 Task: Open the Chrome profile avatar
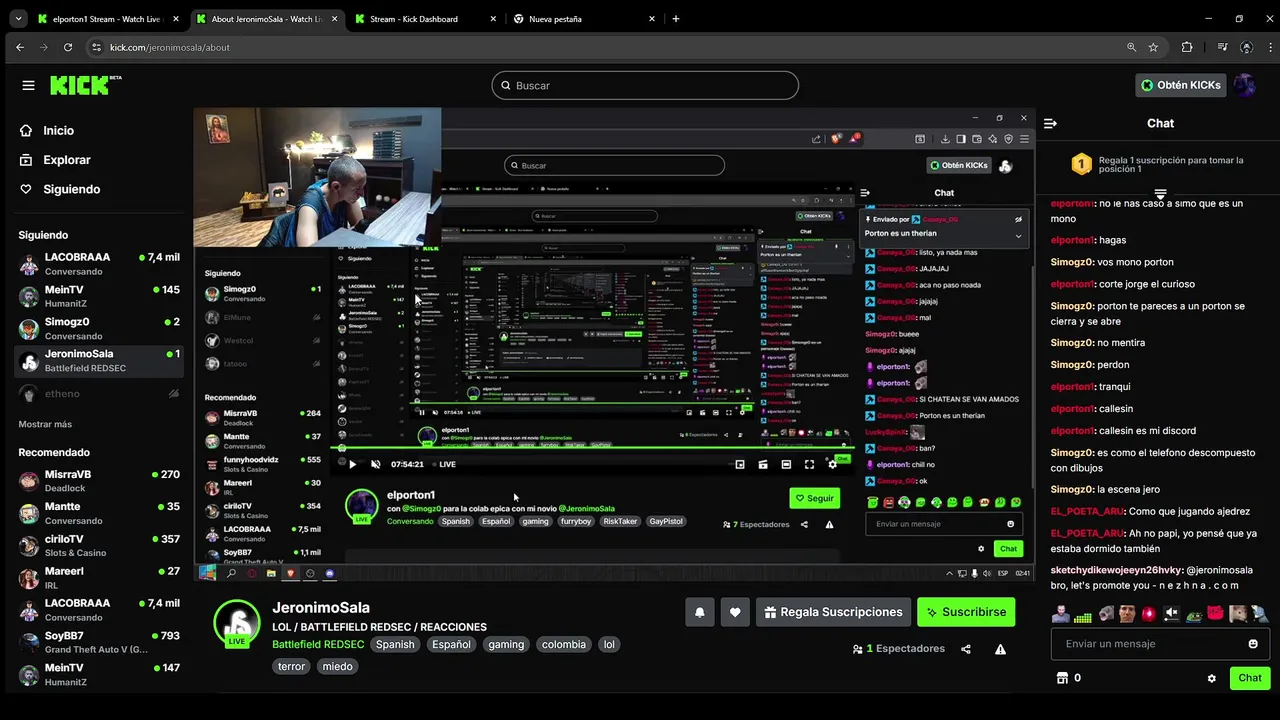pyautogui.click(x=1246, y=47)
